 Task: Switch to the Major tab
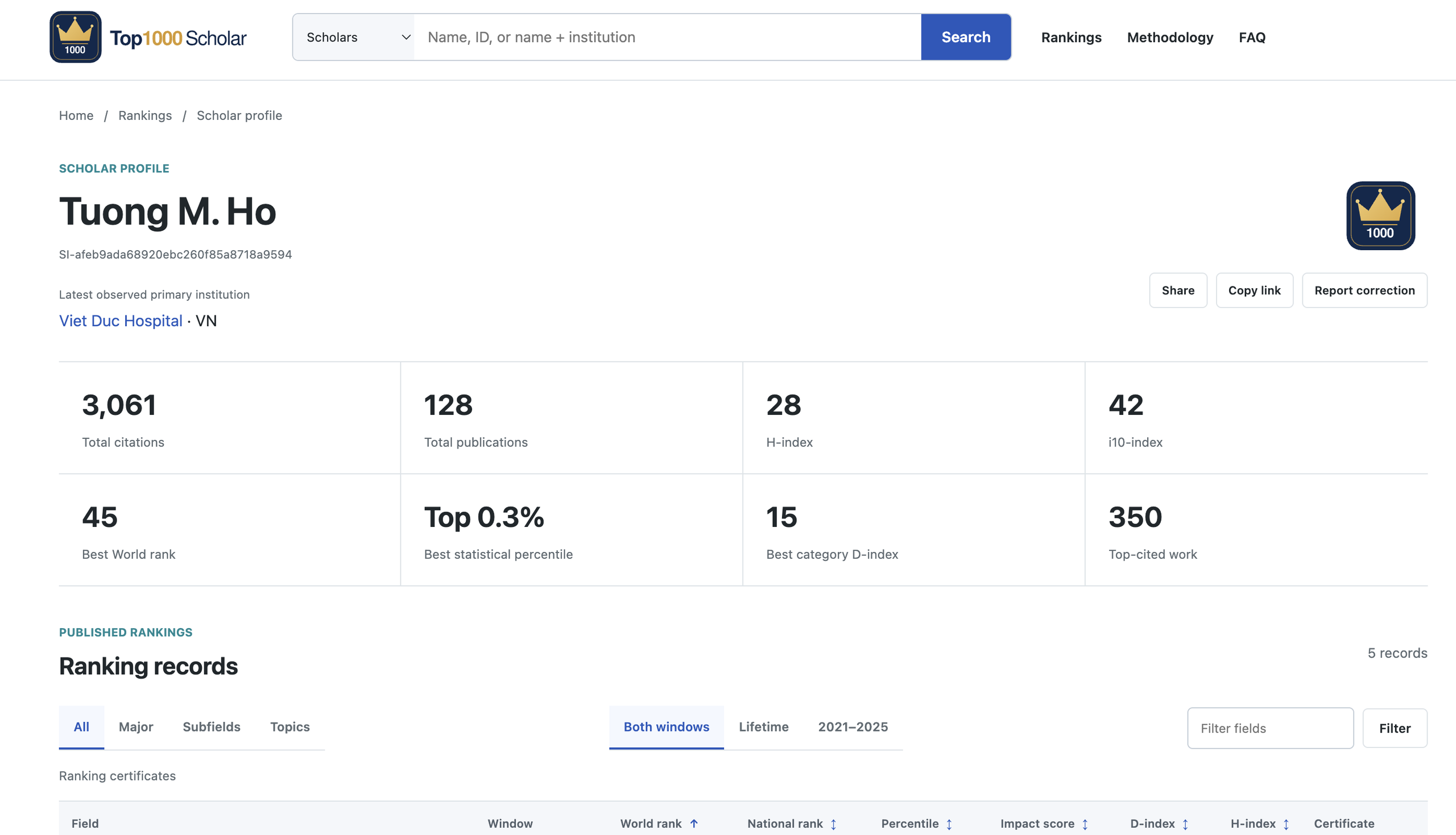coord(136,726)
